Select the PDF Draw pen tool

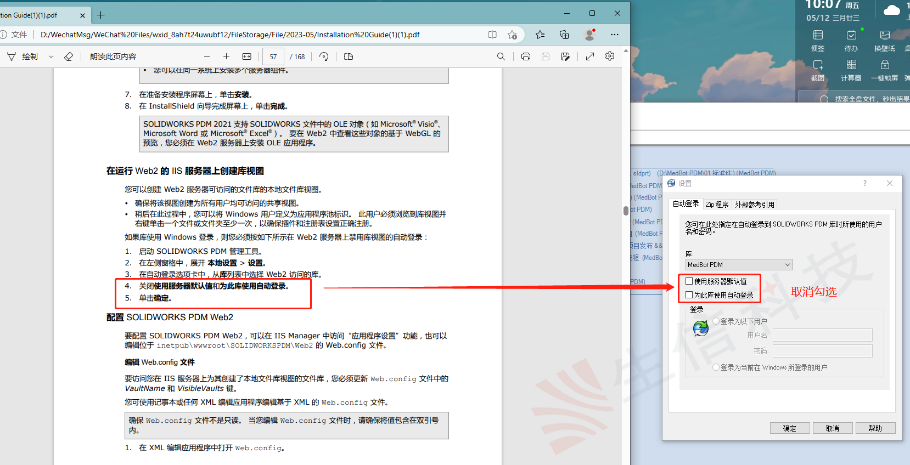23,56
